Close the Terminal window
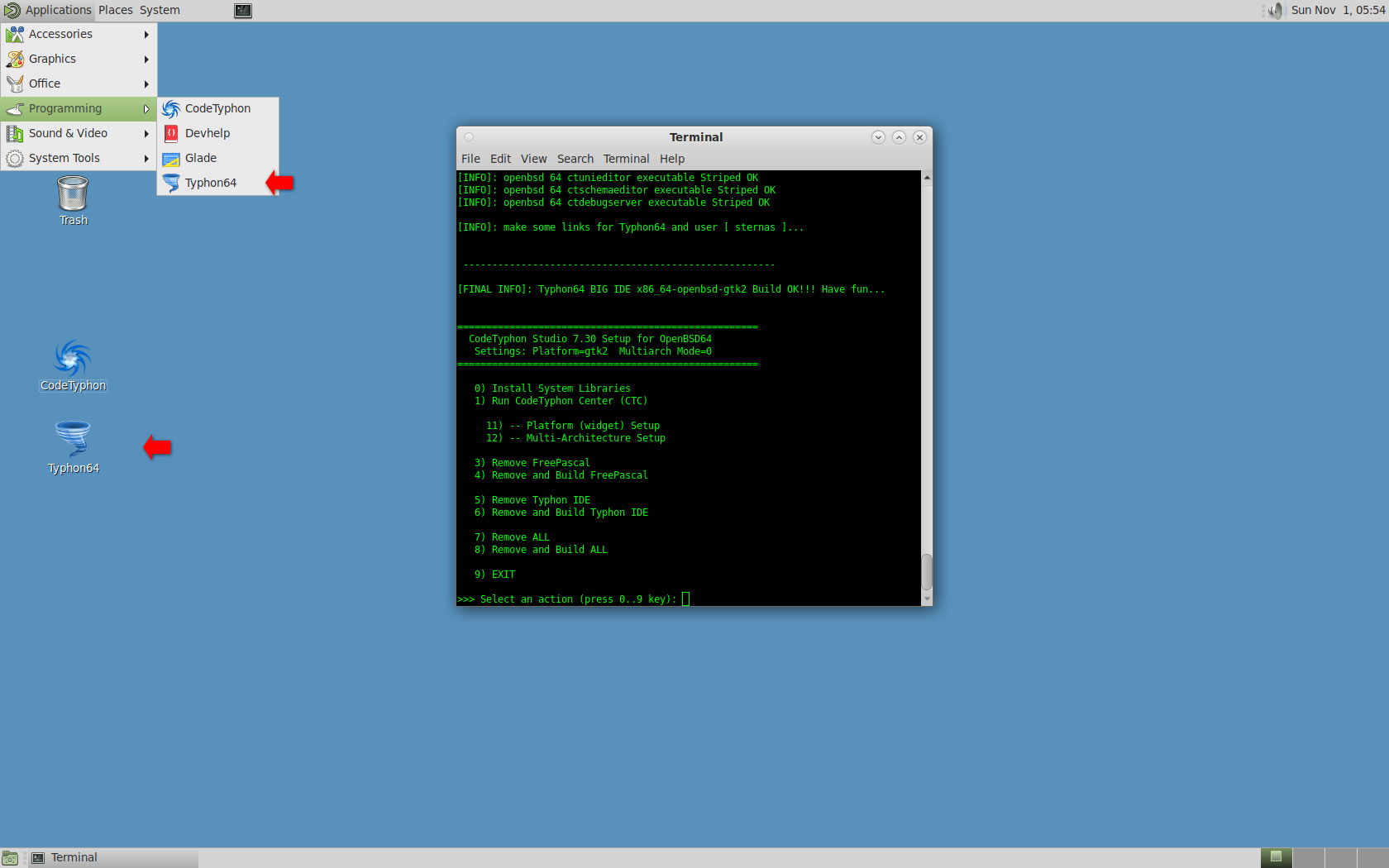The image size is (1389, 868). (919, 137)
